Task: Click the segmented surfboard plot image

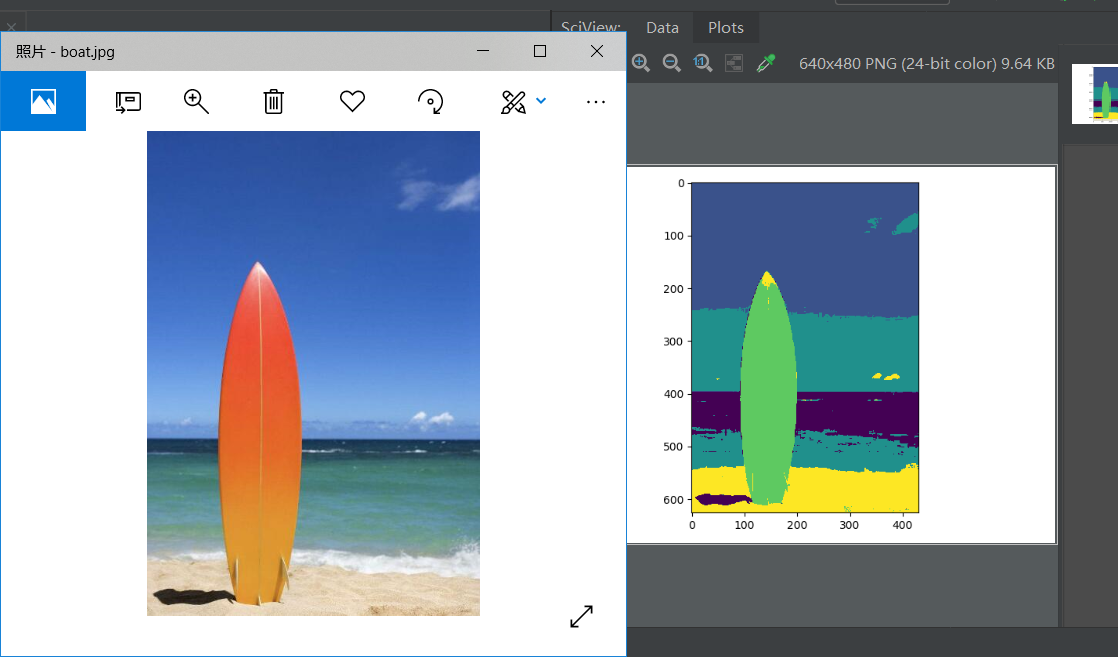Action: coord(805,347)
